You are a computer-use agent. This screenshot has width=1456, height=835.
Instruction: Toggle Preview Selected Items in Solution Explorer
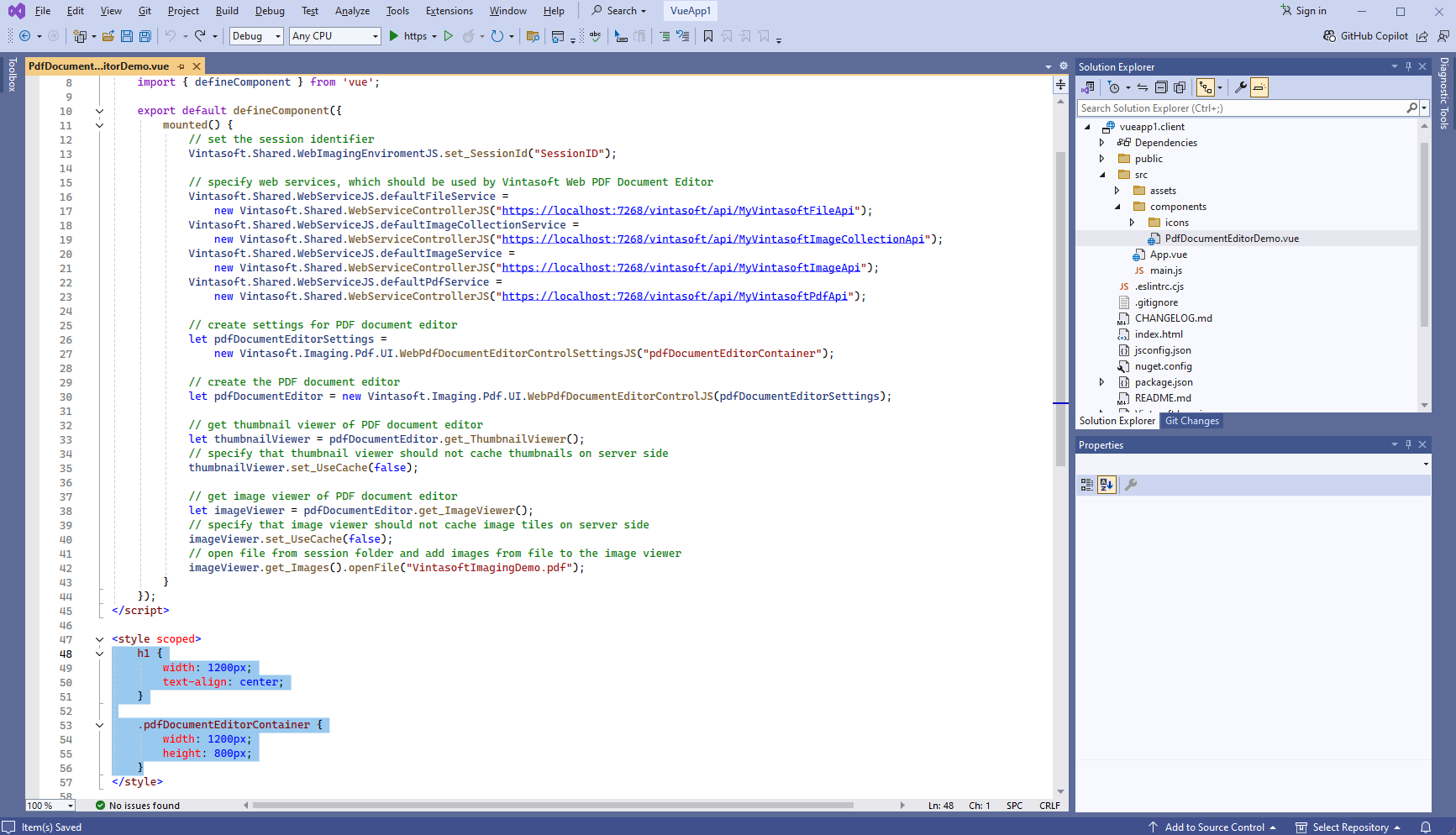coord(1259,87)
